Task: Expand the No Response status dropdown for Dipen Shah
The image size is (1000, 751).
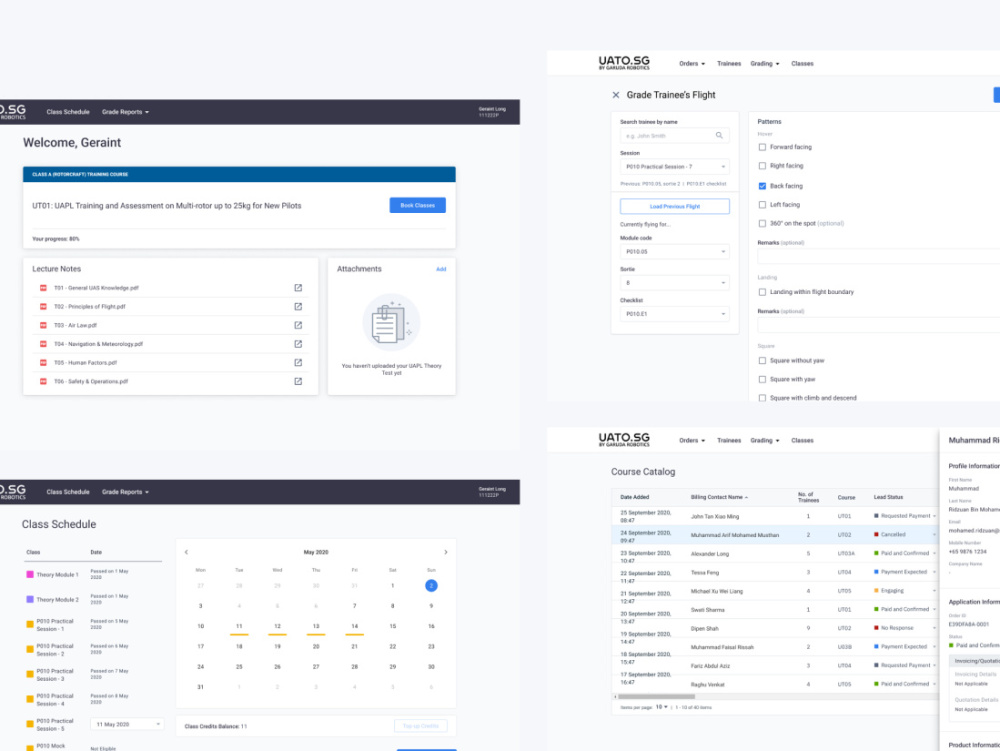Action: pos(934,628)
